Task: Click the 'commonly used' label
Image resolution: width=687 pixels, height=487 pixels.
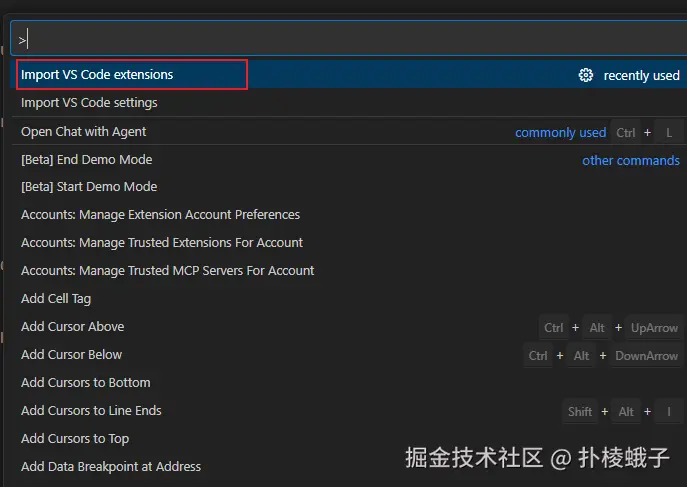Action: (560, 133)
